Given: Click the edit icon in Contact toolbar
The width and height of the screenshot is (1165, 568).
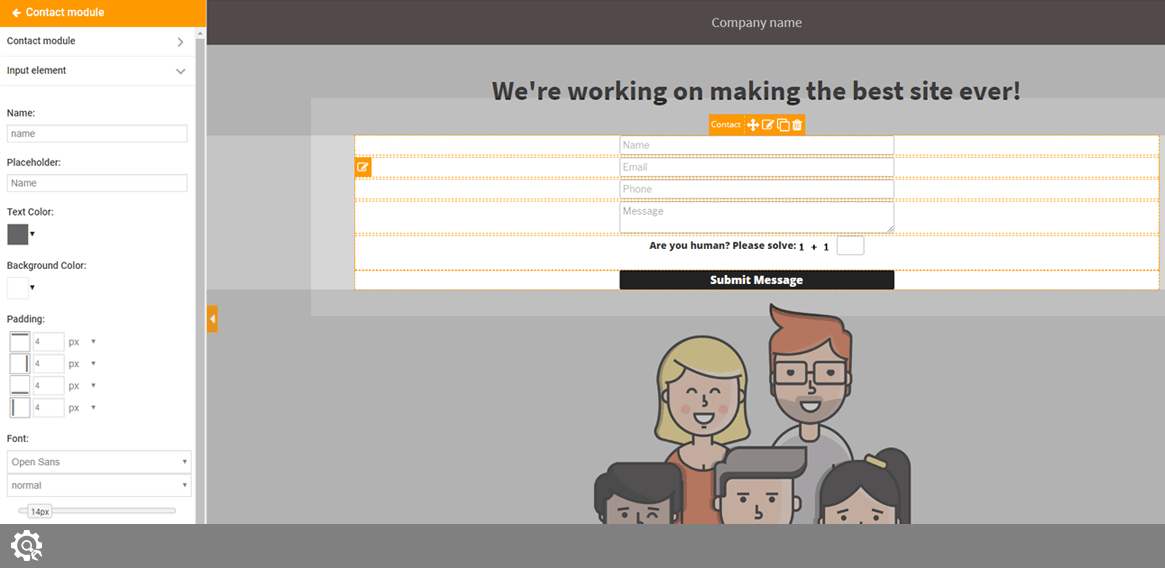Looking at the screenshot, I should (x=768, y=125).
